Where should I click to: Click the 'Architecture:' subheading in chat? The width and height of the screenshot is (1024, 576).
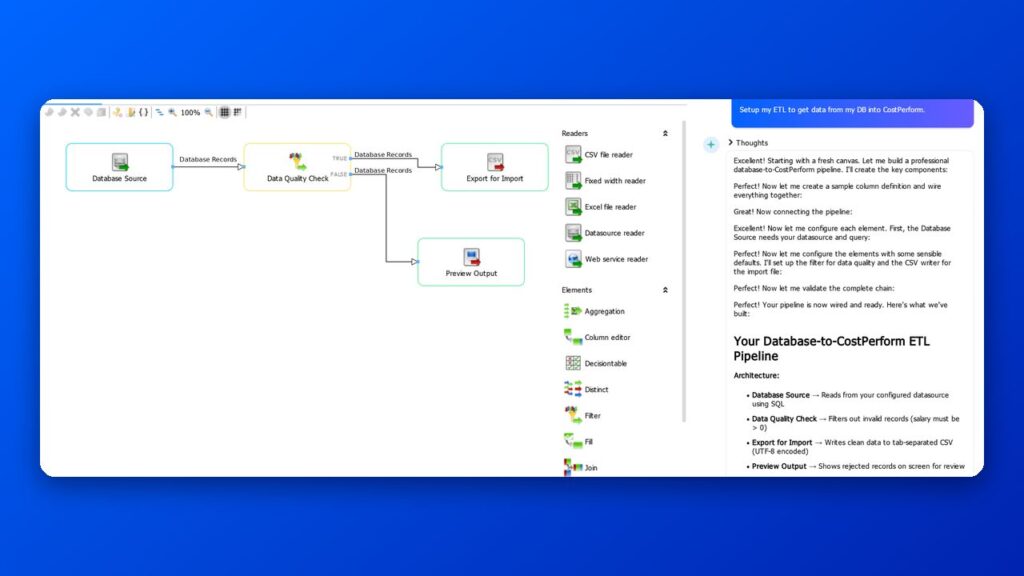coord(756,376)
